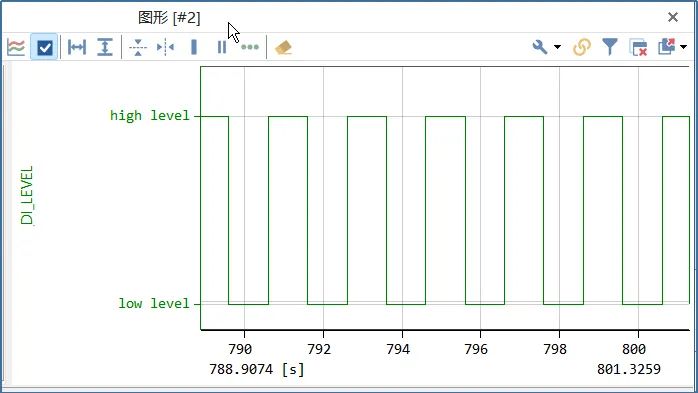Image resolution: width=698 pixels, height=393 pixels.
Task: Enable the dual cursor bars tool
Action: (222, 47)
